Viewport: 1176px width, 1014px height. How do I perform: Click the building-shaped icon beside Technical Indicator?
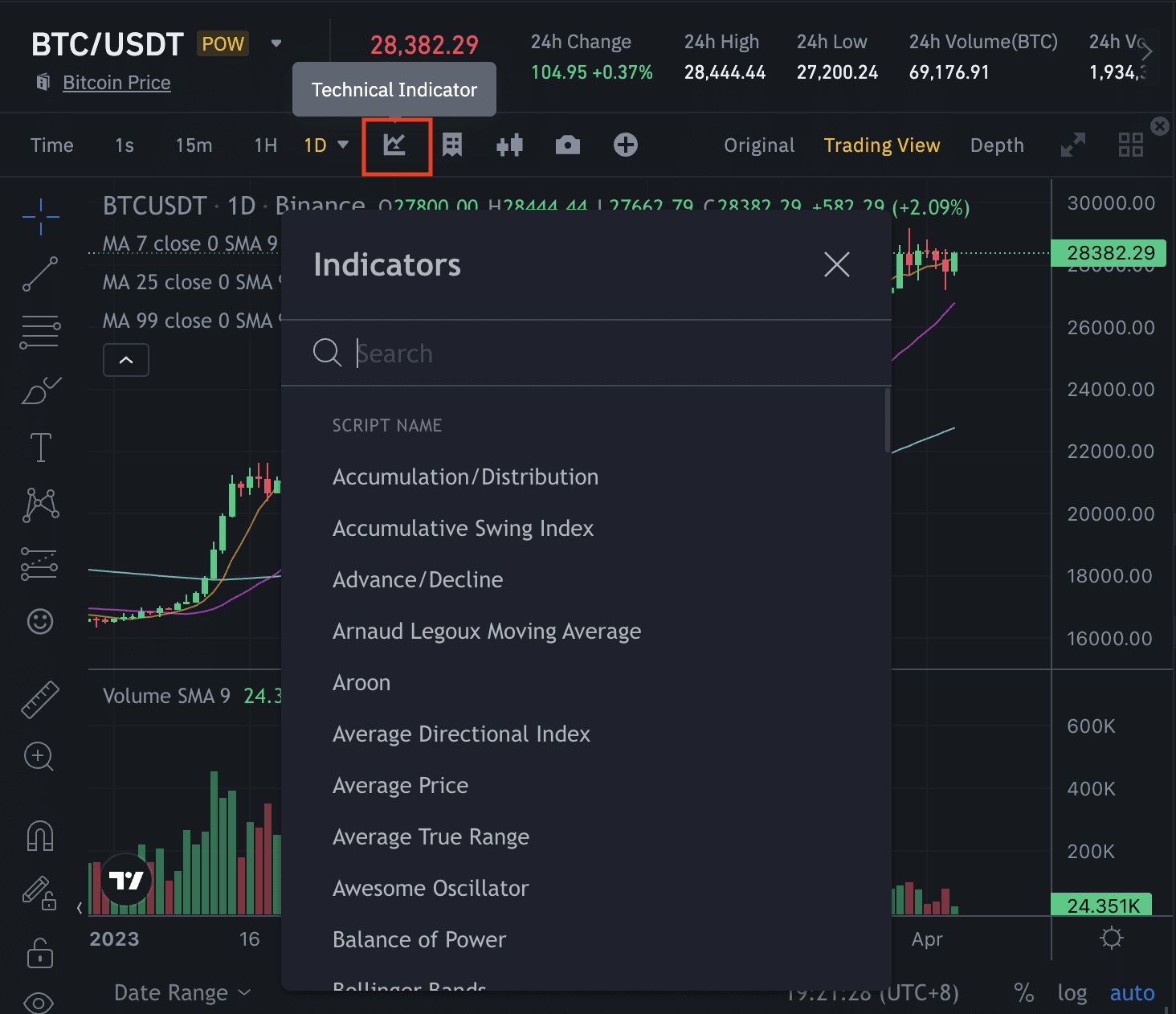coord(452,145)
